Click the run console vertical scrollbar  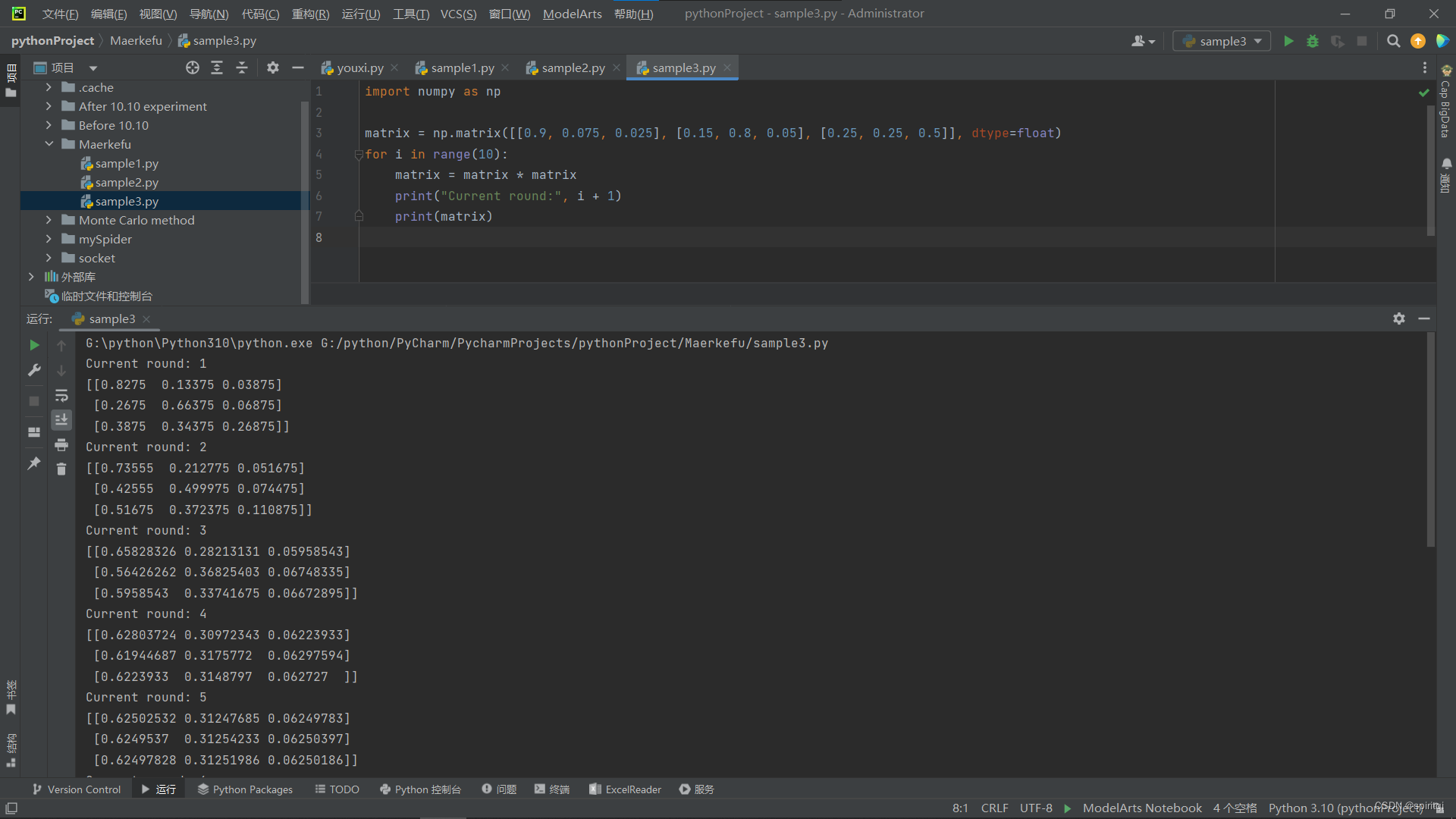[1430, 440]
